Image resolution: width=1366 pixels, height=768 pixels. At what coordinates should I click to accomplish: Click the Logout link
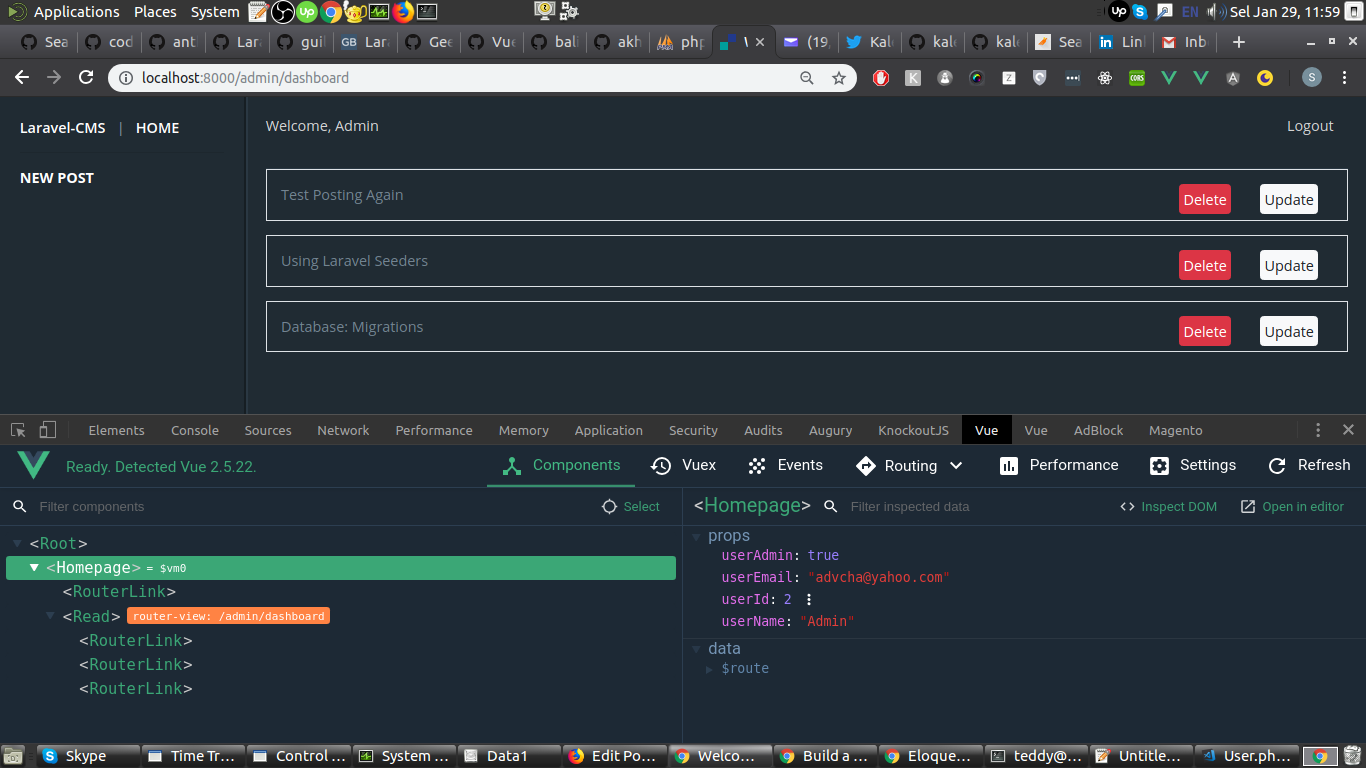tap(1309, 126)
